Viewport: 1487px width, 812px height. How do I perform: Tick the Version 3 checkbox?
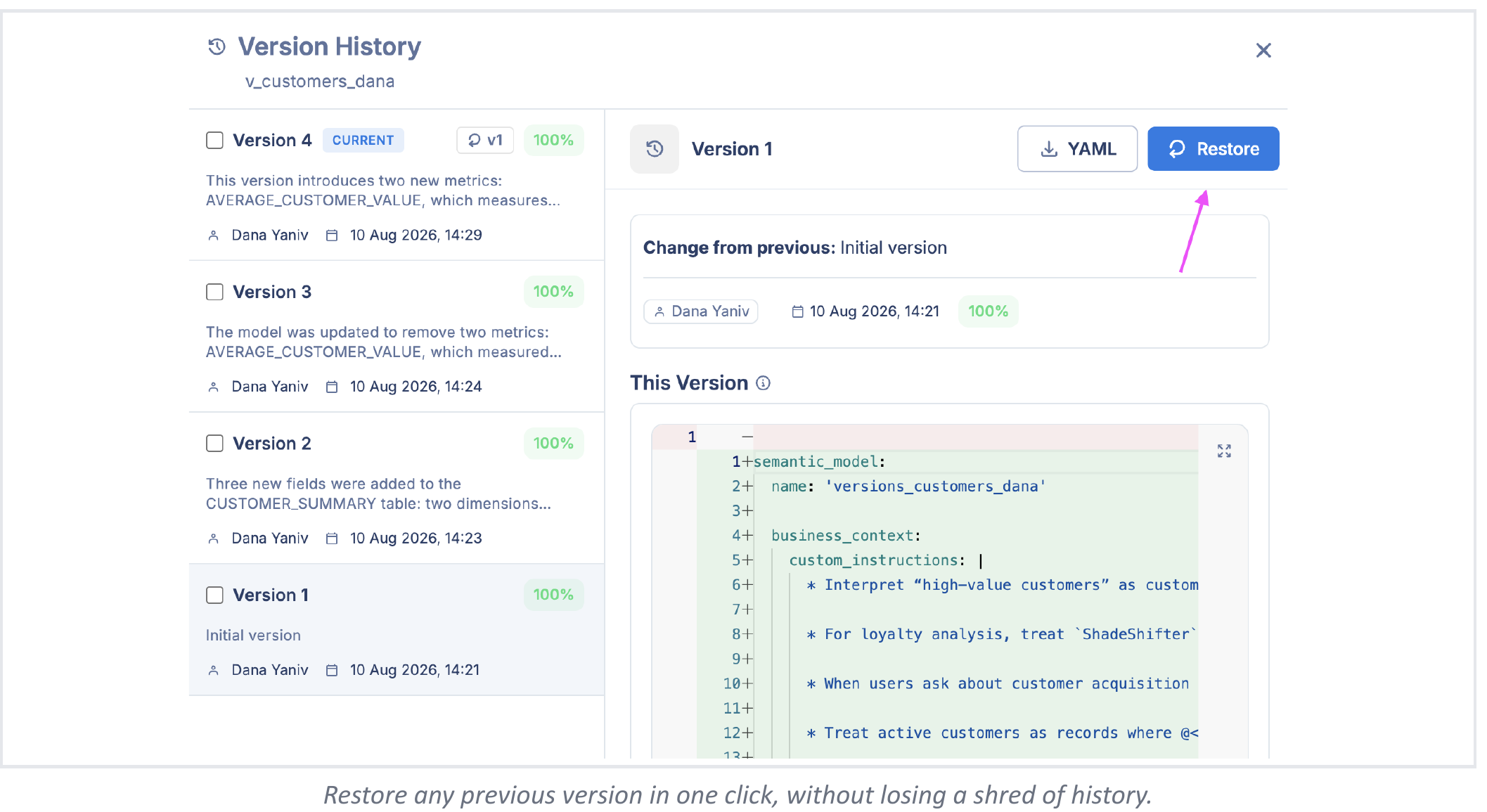coord(214,292)
